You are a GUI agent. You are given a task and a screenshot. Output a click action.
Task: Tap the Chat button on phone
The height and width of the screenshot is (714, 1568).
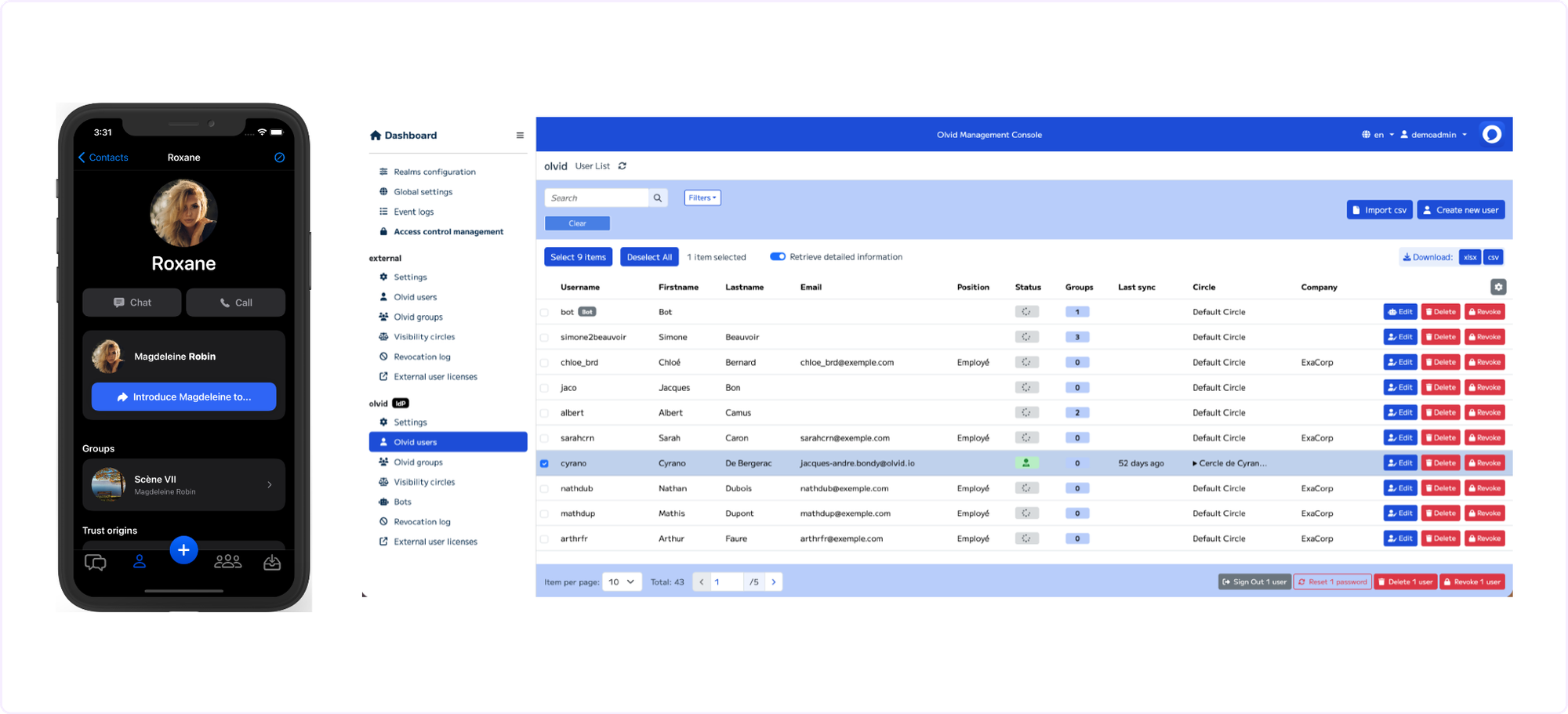point(132,303)
